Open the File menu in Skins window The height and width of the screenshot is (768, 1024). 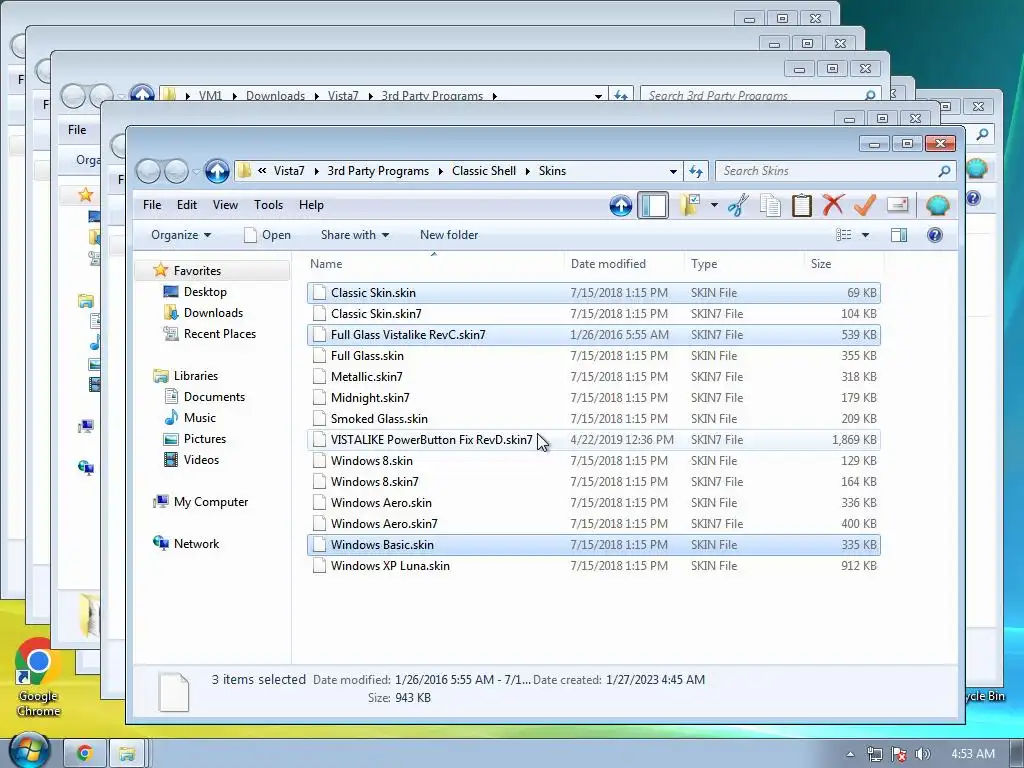tap(152, 205)
